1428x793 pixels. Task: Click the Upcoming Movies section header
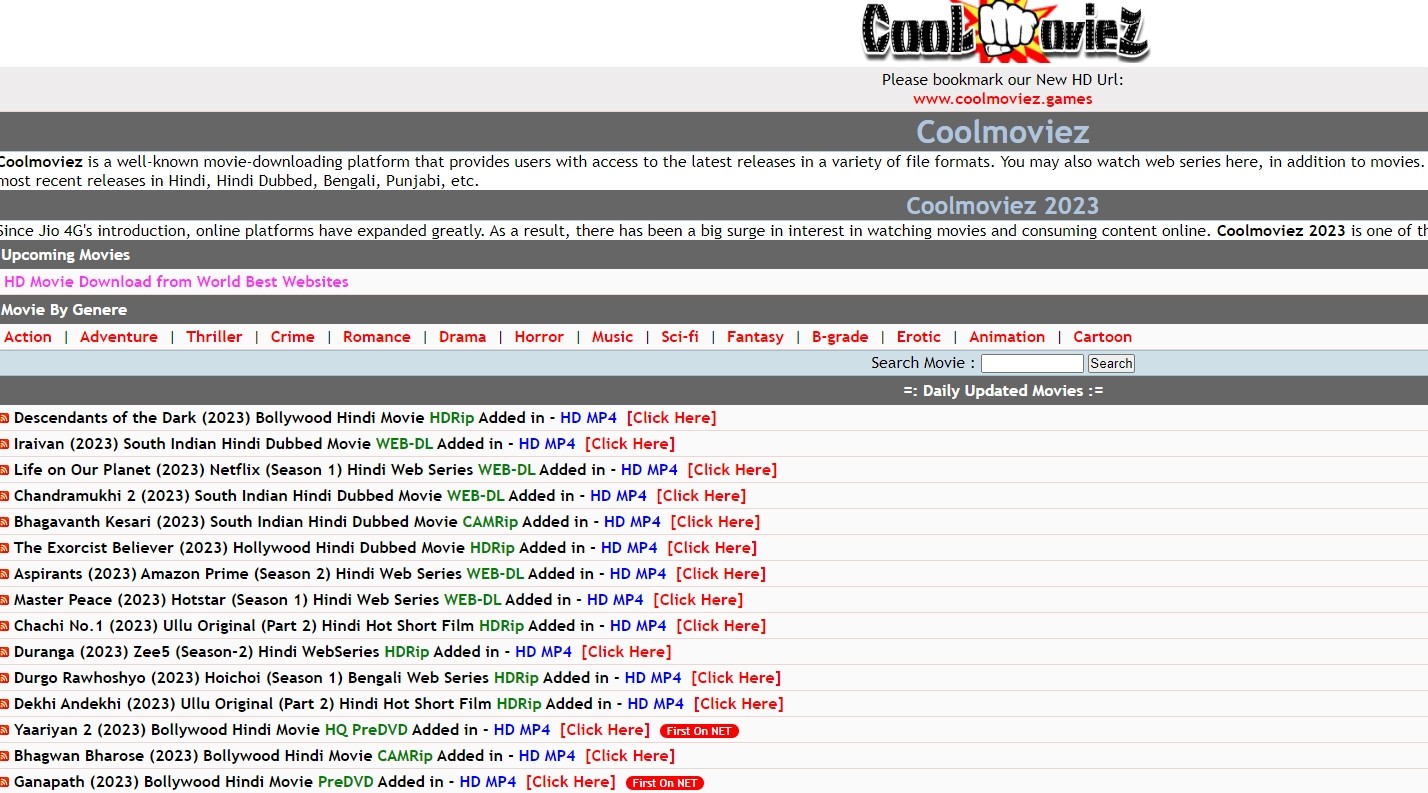(x=66, y=255)
